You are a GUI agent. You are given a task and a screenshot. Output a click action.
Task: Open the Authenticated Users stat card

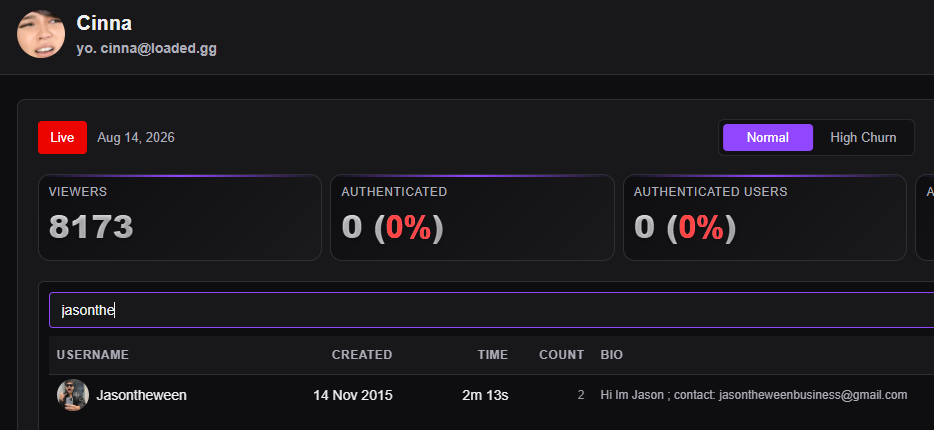(765, 217)
